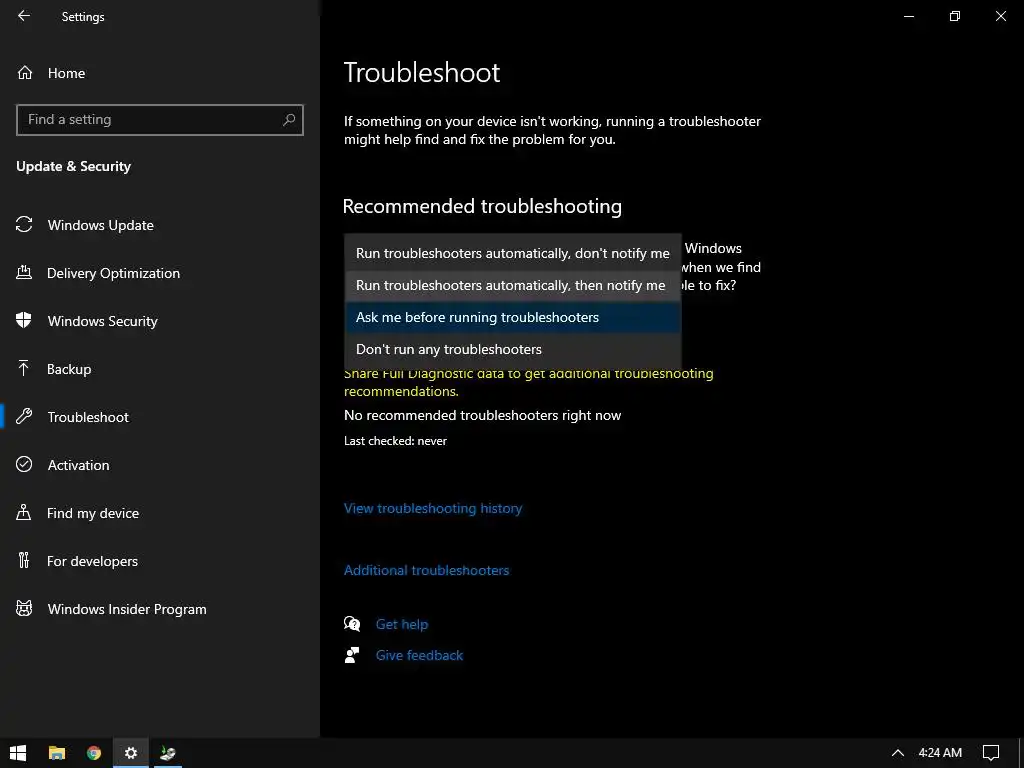Open Additional troubleshooters link
Screen dimensions: 1024x768
coord(426,570)
